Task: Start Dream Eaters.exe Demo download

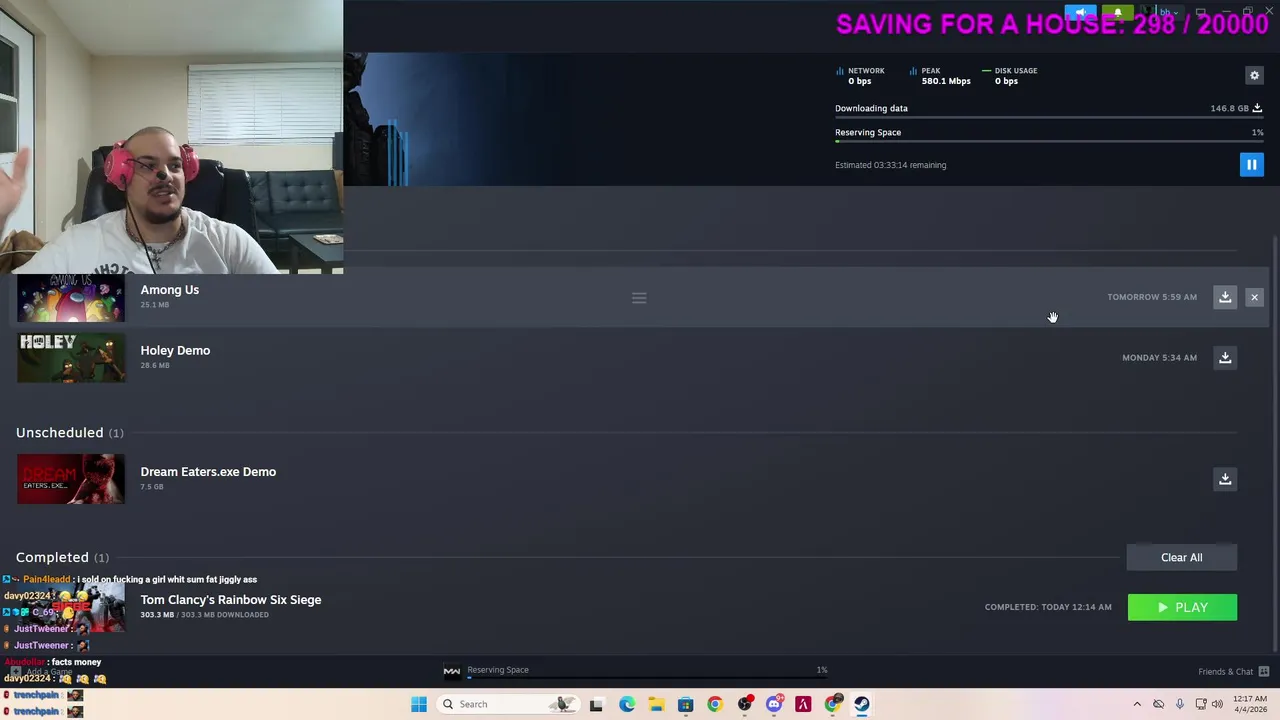Action: [1225, 479]
